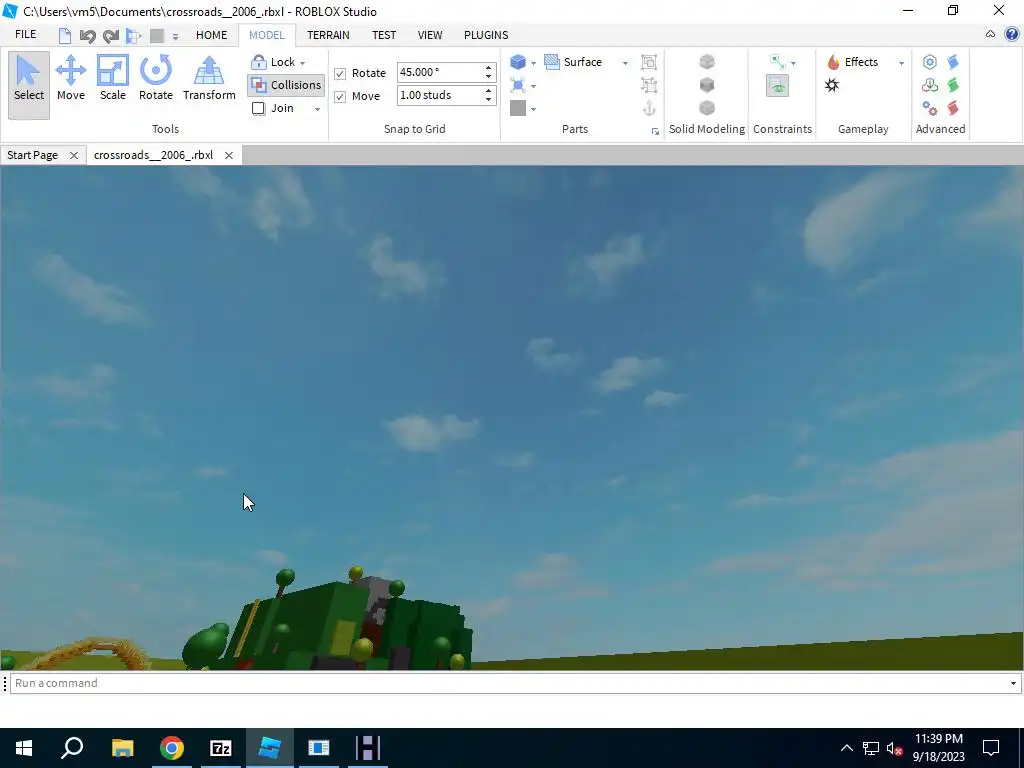Switch to the PLUGINS ribbon tab

point(486,35)
